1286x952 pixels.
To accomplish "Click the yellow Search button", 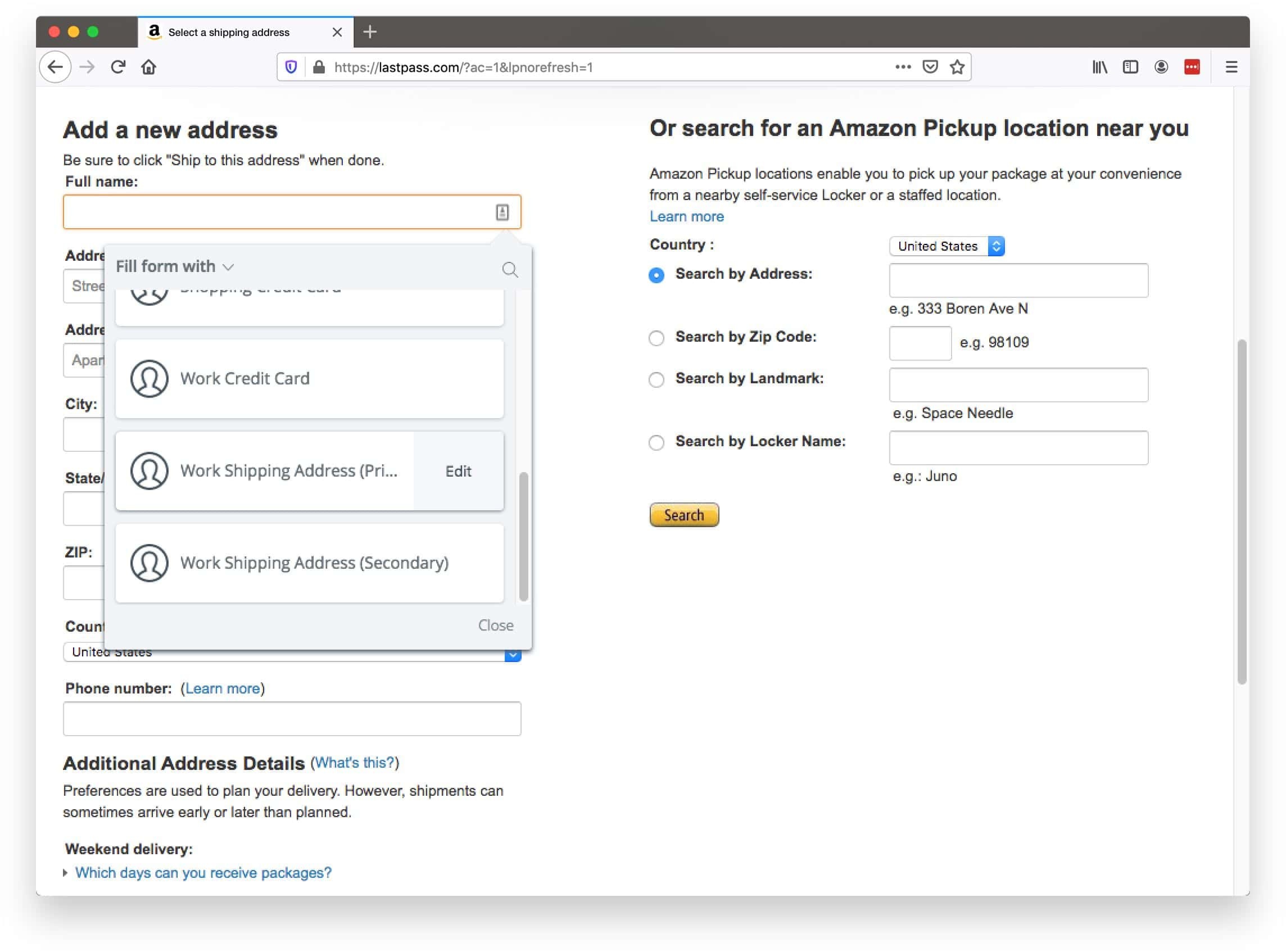I will pyautogui.click(x=683, y=515).
